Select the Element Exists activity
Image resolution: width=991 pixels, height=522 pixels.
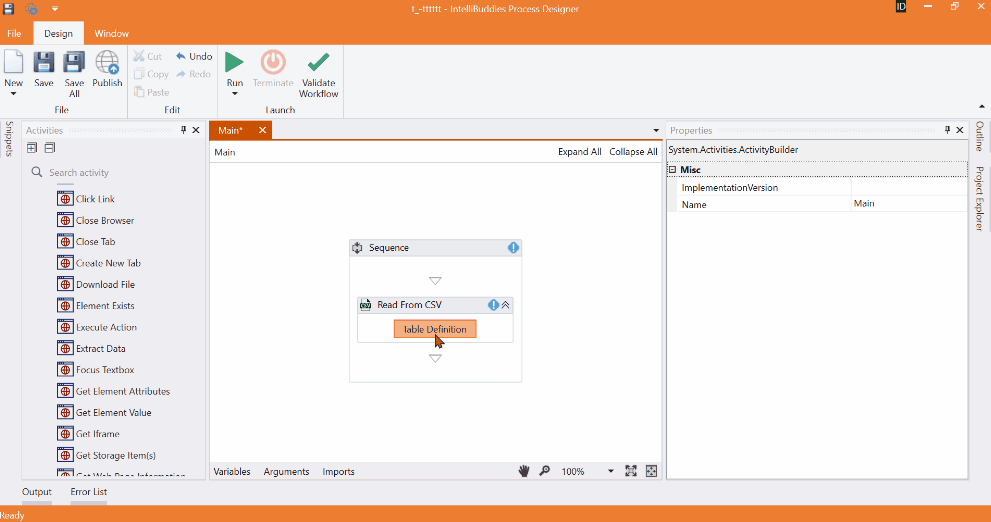click(95, 306)
